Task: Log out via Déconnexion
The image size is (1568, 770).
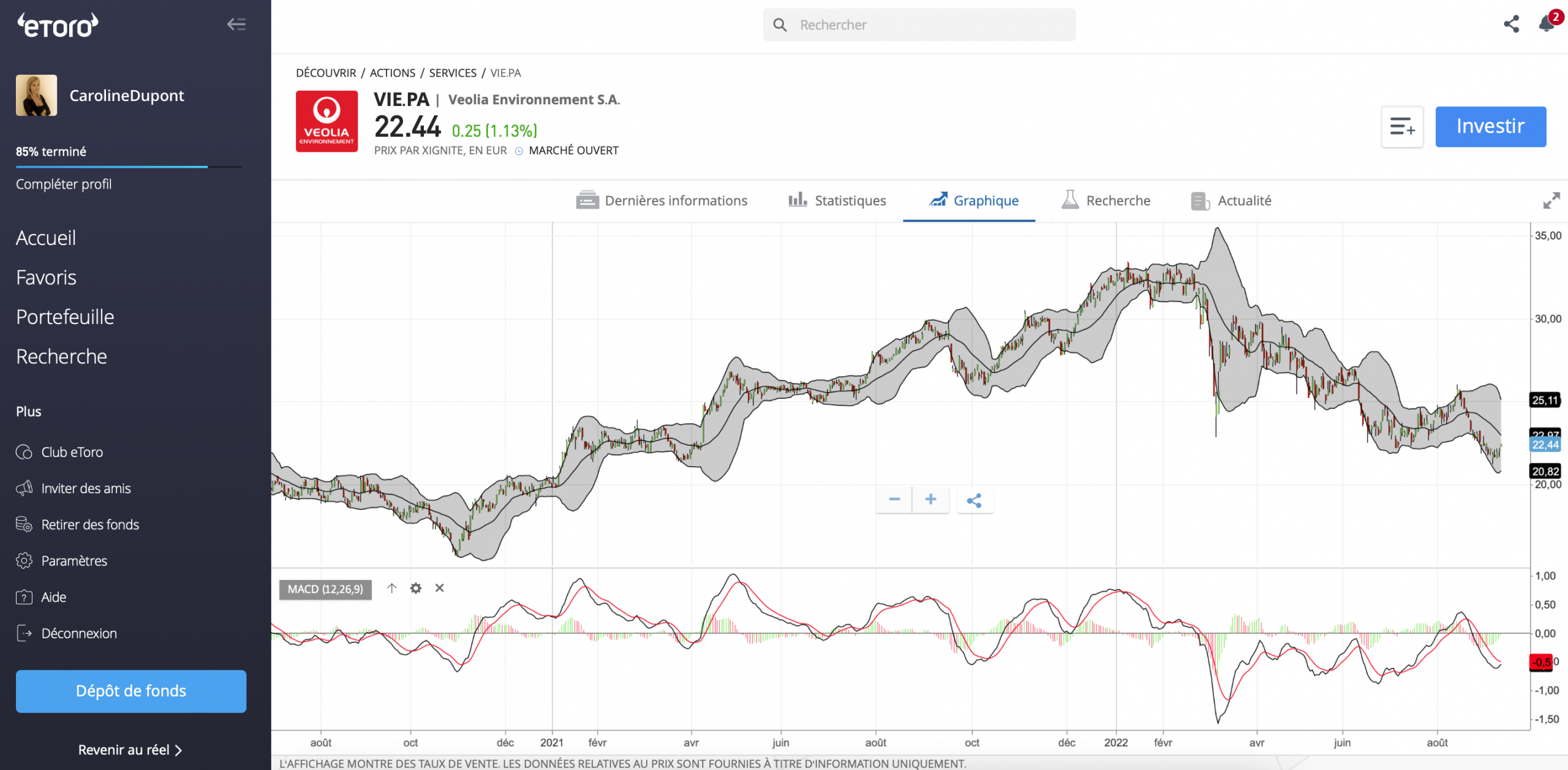Action: 67,633
